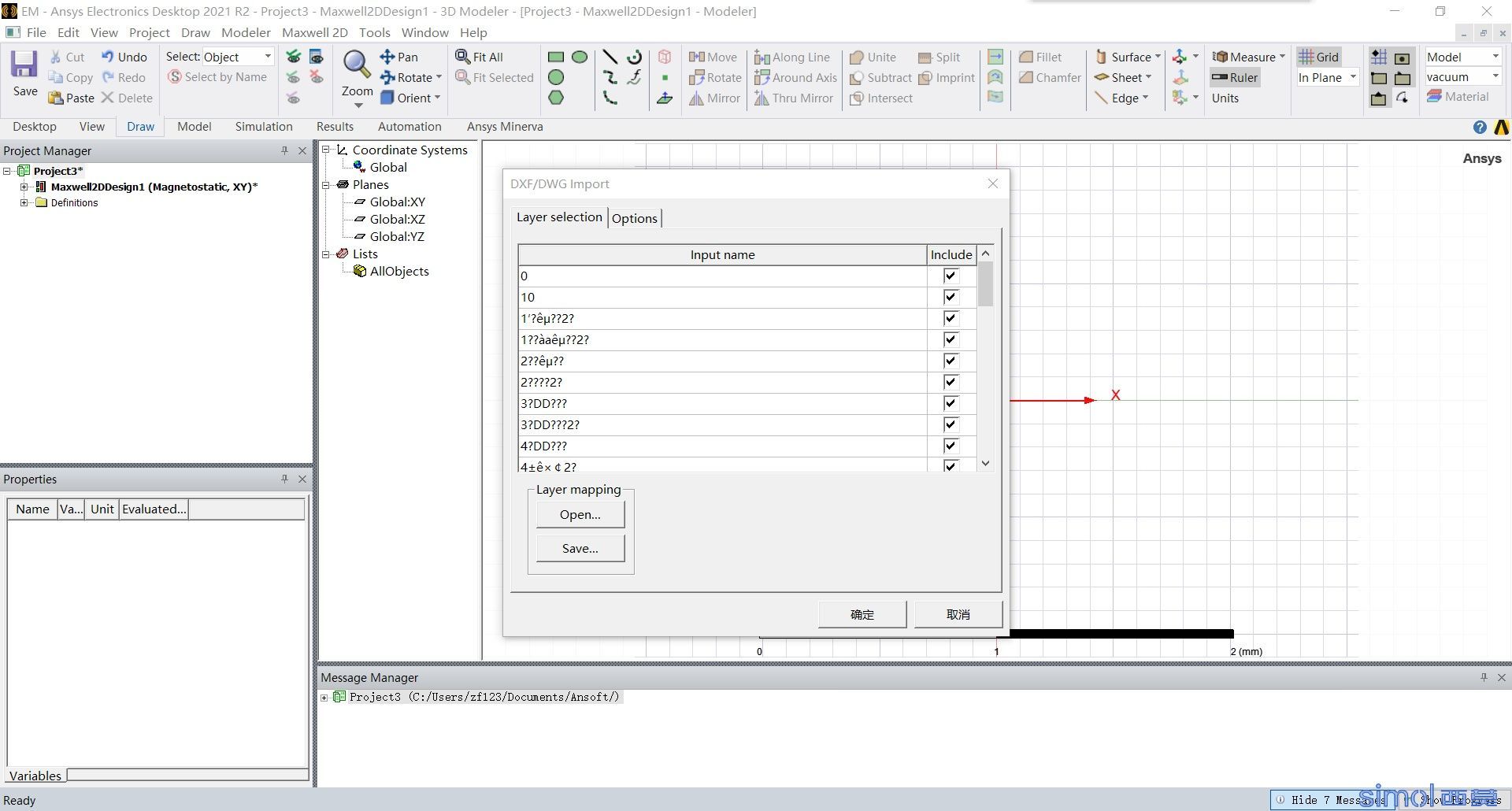Click the Measure tool
Screen dimensions: 1512x811
point(1243,57)
